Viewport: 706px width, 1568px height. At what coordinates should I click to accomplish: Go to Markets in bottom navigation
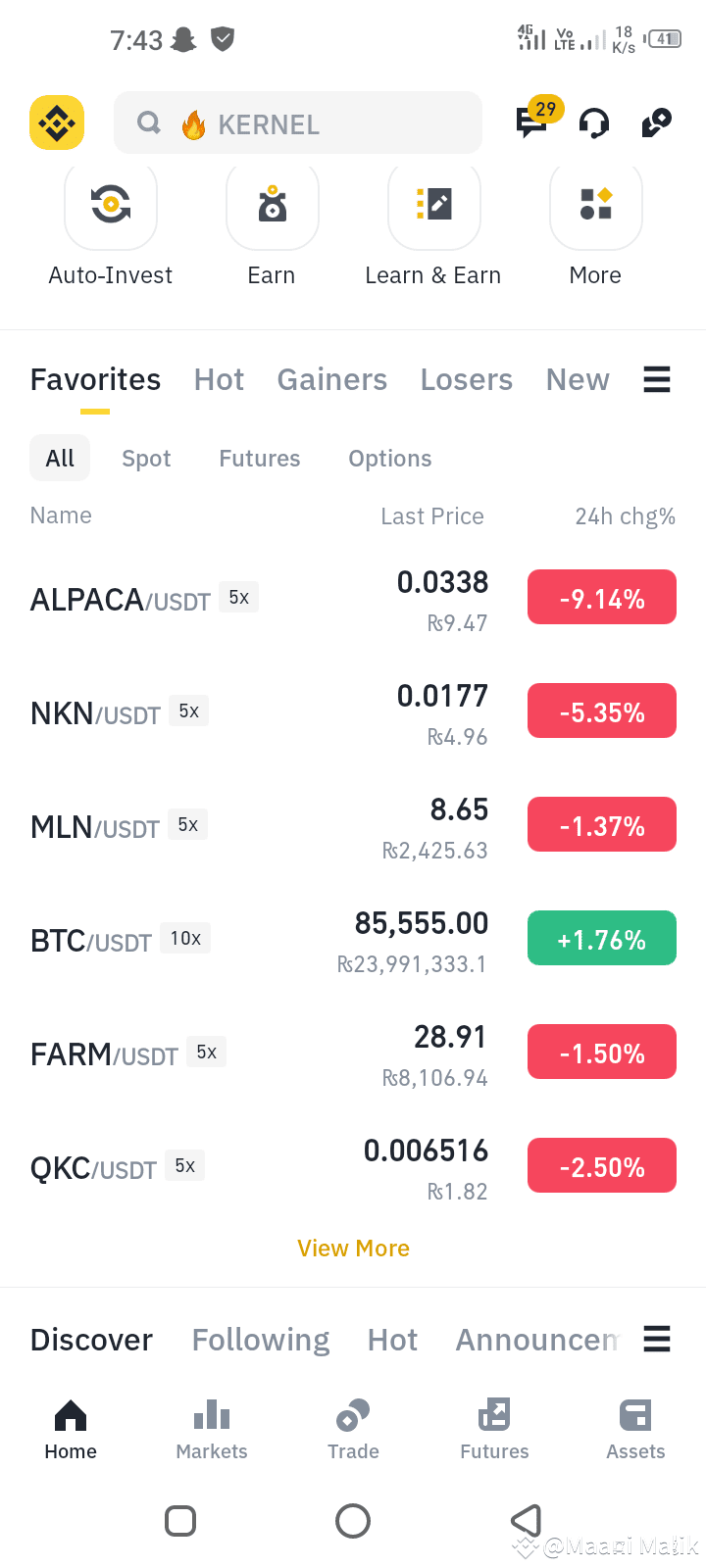tap(212, 1430)
